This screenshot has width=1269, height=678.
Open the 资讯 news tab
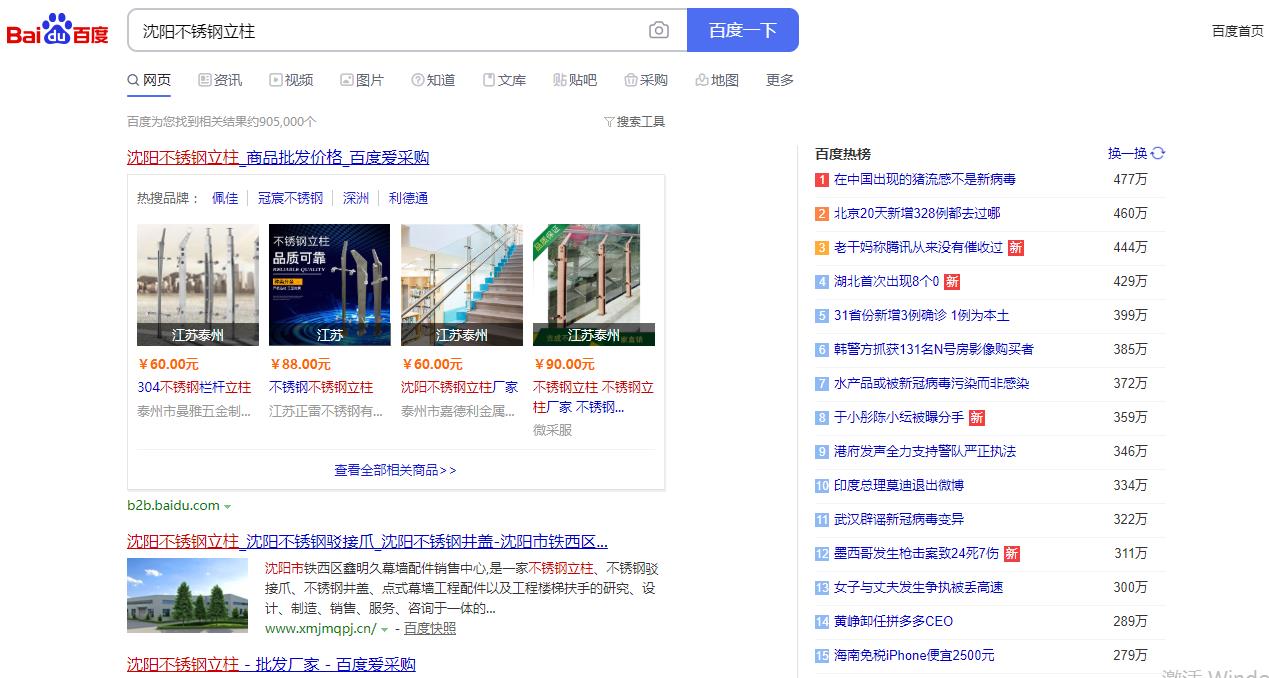(220, 80)
